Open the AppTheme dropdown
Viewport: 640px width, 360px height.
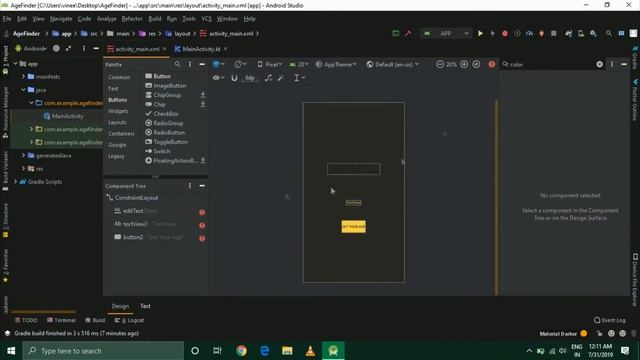336,64
